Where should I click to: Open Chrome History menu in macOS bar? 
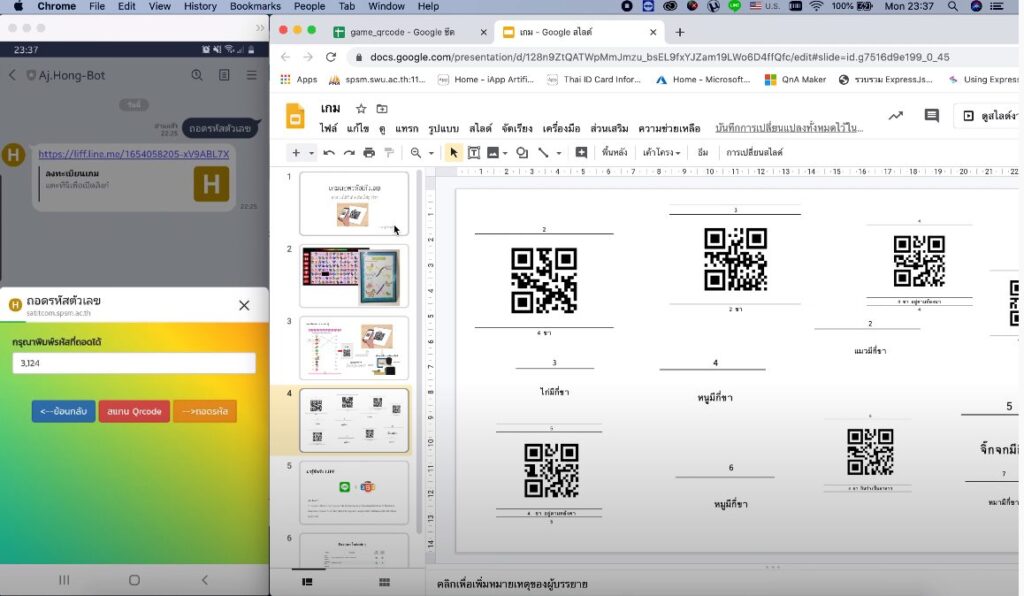click(200, 7)
